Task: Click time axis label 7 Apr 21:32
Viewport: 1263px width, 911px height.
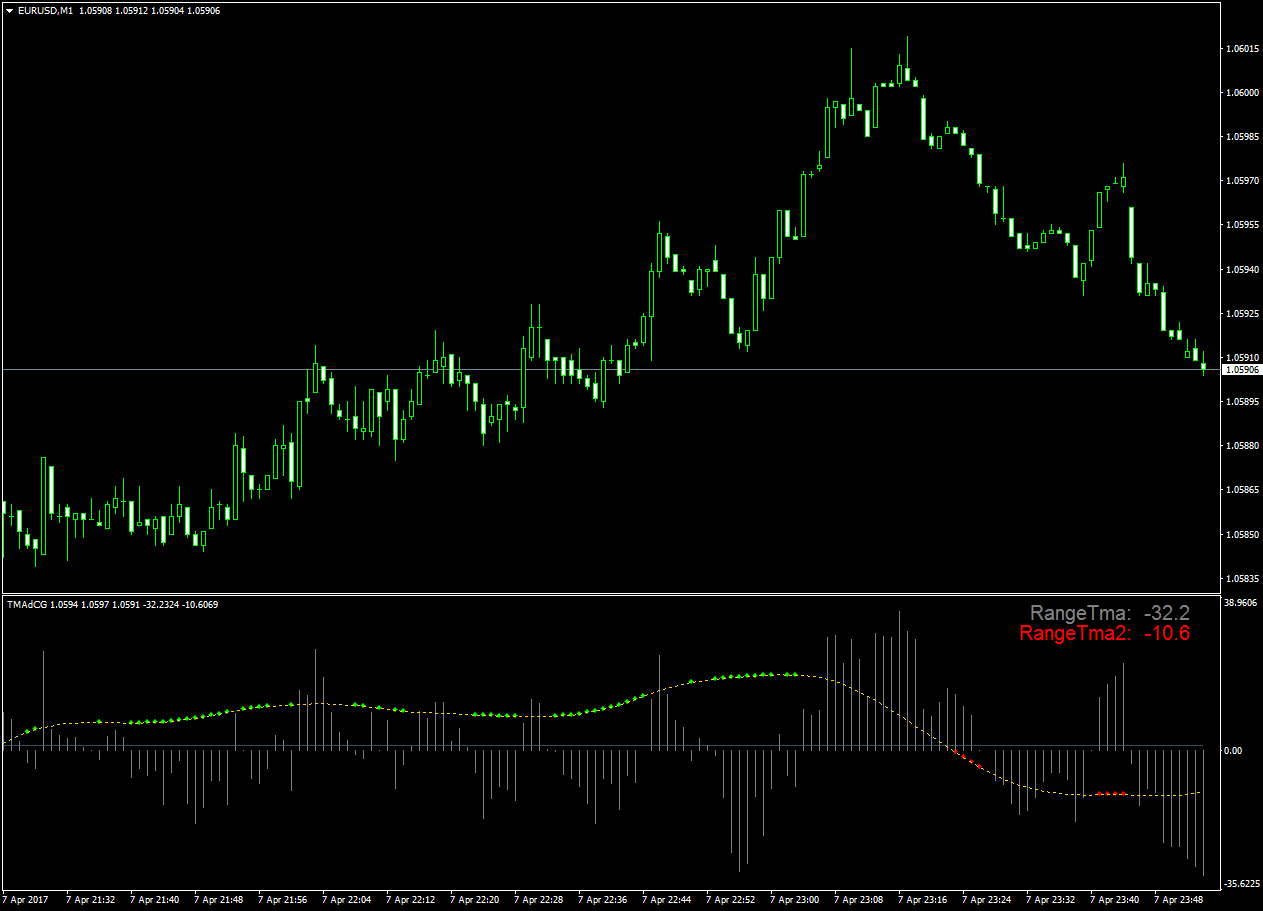Action: 90,900
